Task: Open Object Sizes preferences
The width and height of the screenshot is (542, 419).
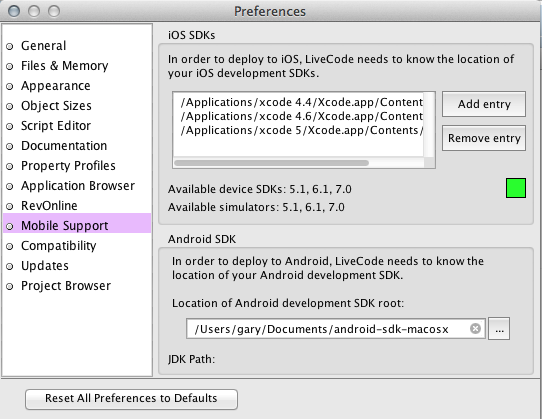Action: [56, 106]
